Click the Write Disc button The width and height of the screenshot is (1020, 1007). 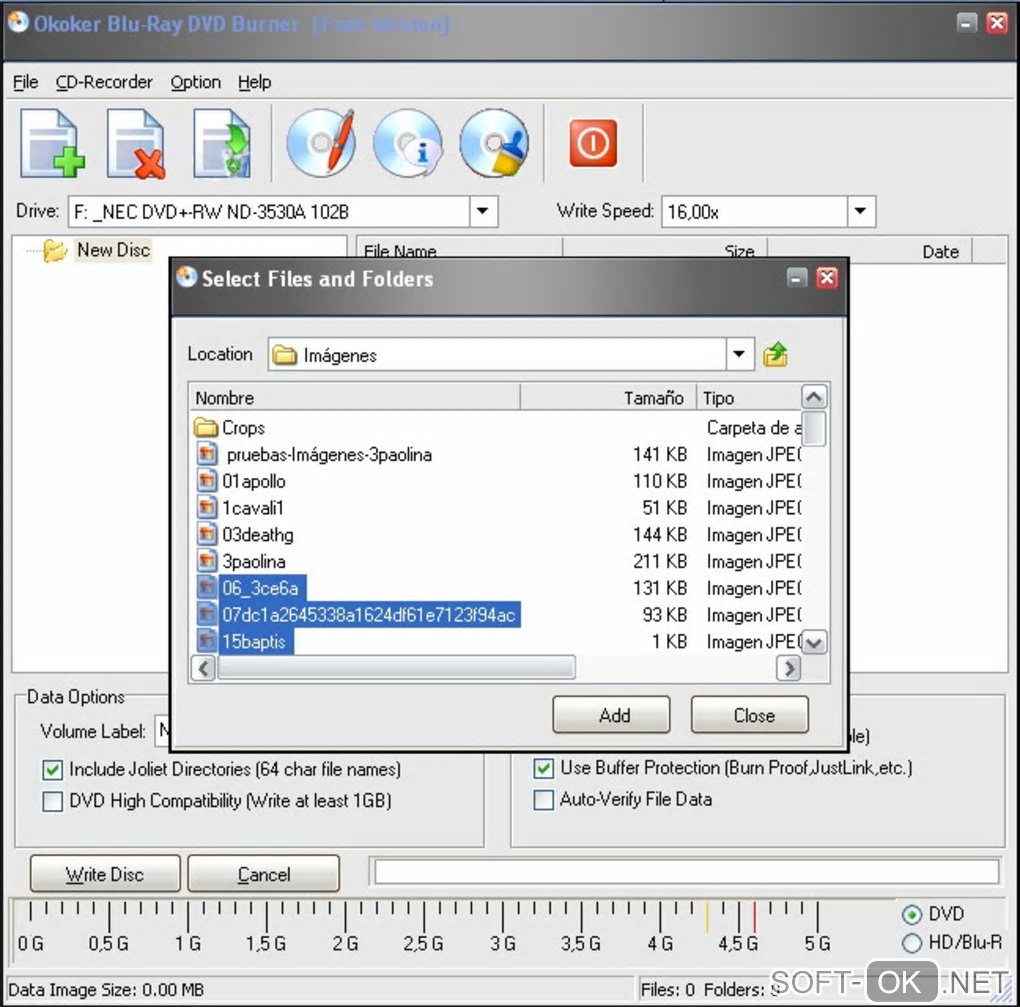(x=105, y=874)
